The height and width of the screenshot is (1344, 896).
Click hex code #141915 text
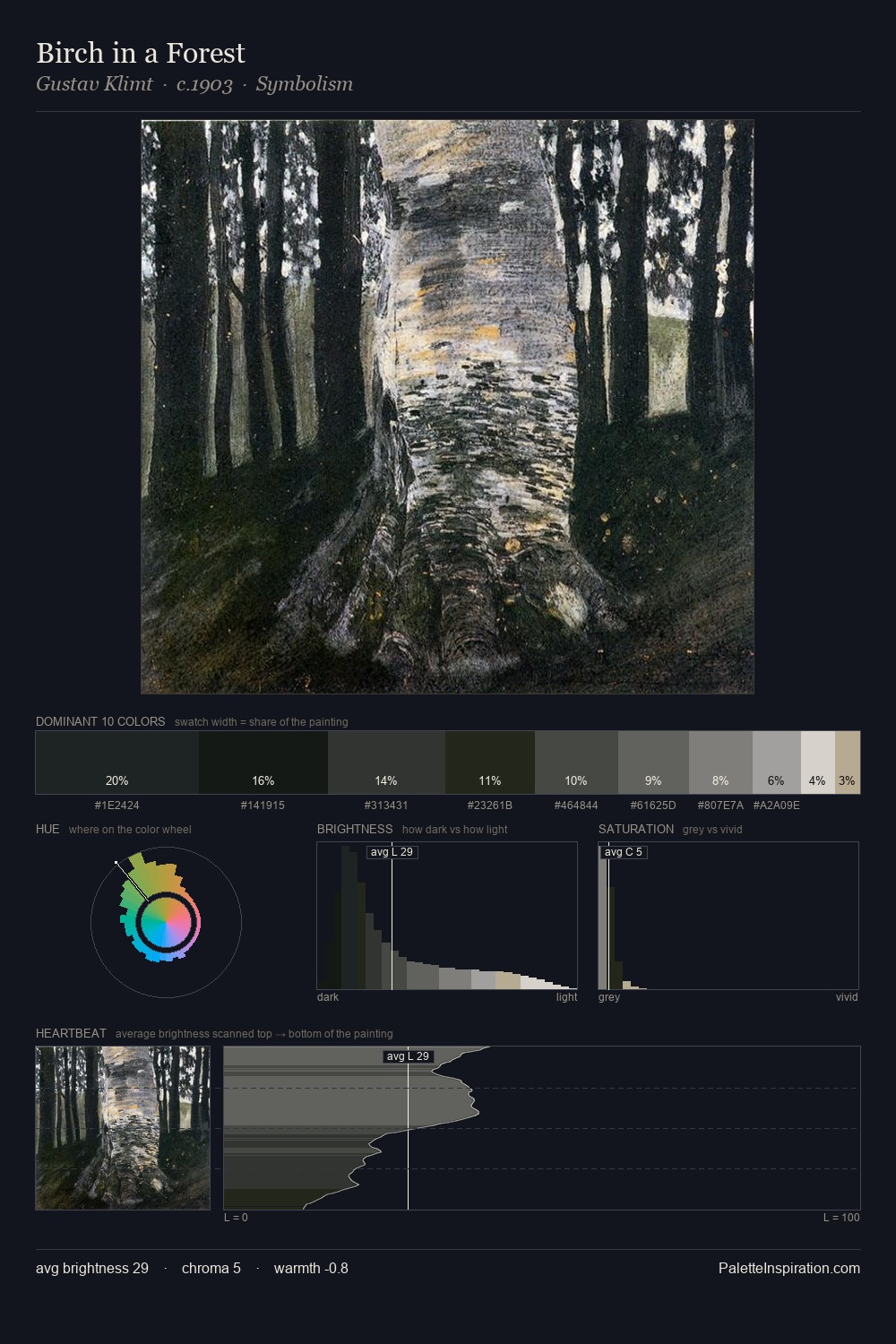pyautogui.click(x=263, y=806)
